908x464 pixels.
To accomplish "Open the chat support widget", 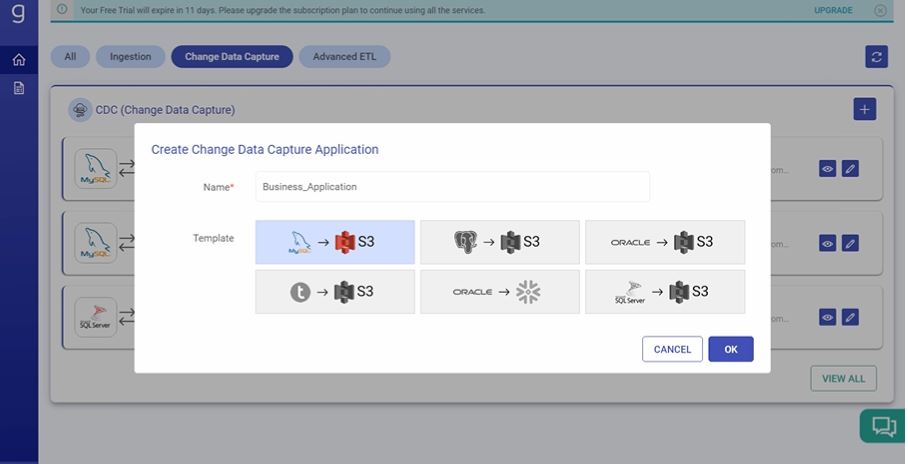I will click(x=883, y=427).
